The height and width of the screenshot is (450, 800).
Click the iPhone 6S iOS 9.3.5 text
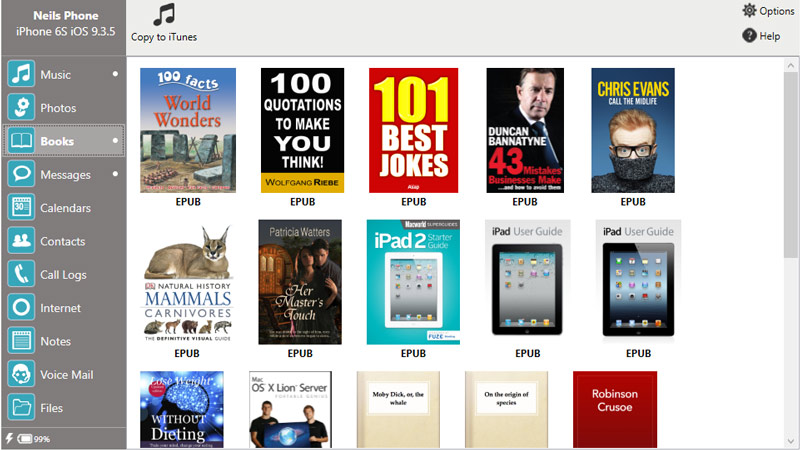pyautogui.click(x=66, y=32)
